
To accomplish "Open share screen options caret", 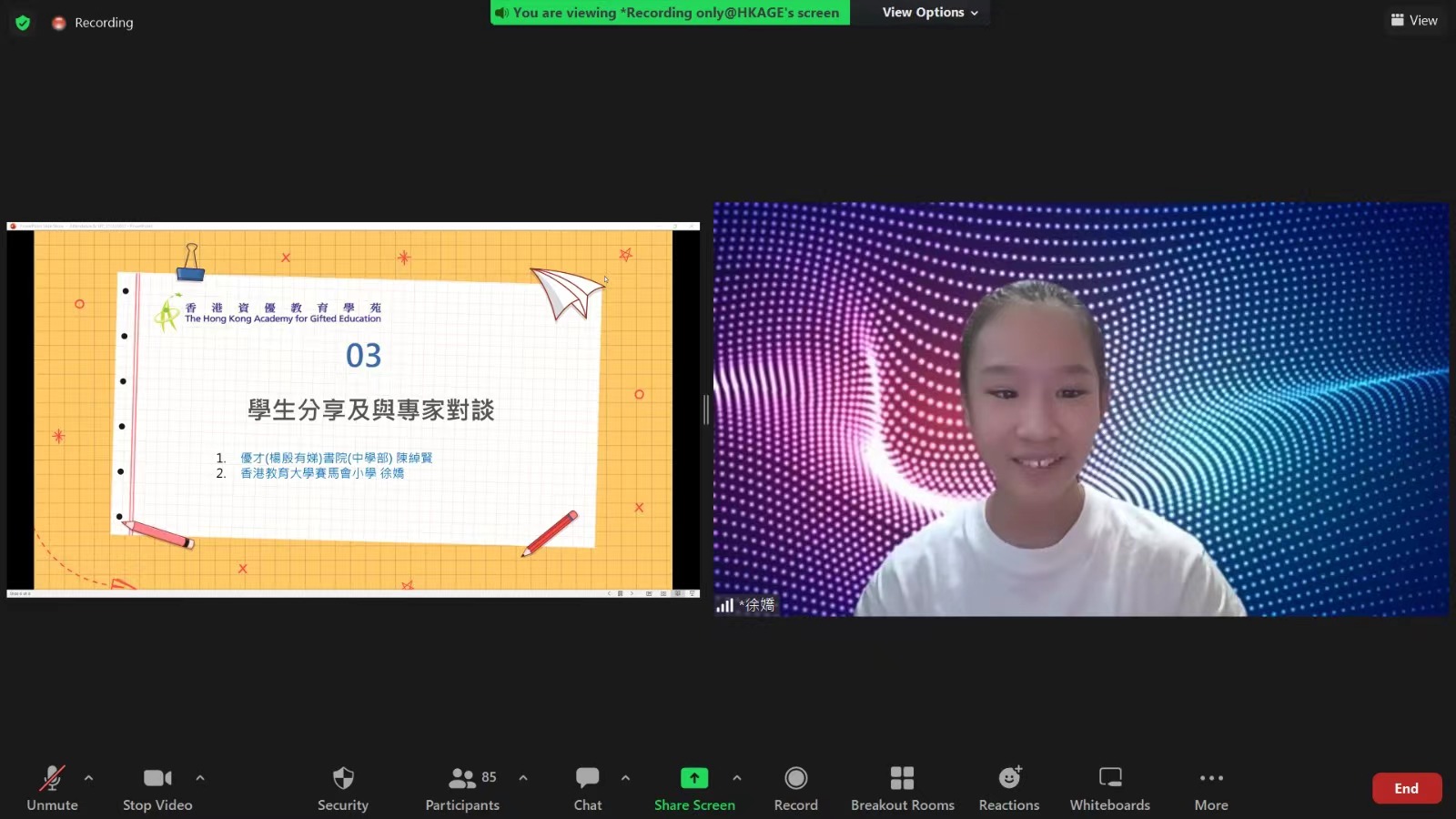I will pos(737,778).
